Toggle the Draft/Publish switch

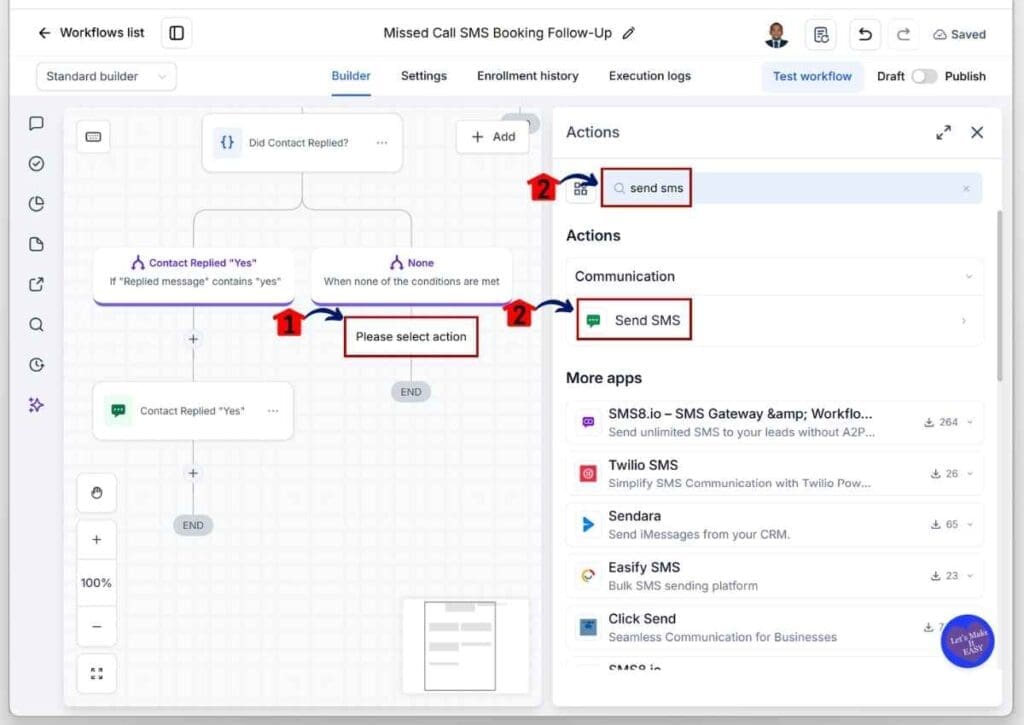[924, 76]
